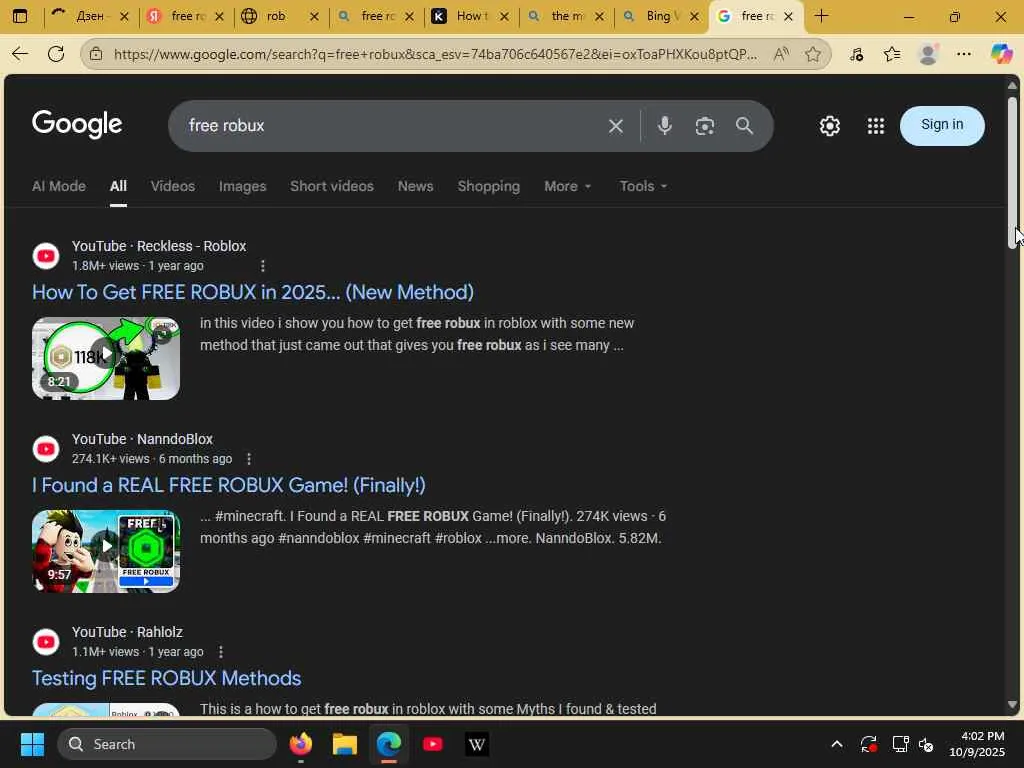Show hidden system tray icons
The width and height of the screenshot is (1024, 768).
(837, 744)
